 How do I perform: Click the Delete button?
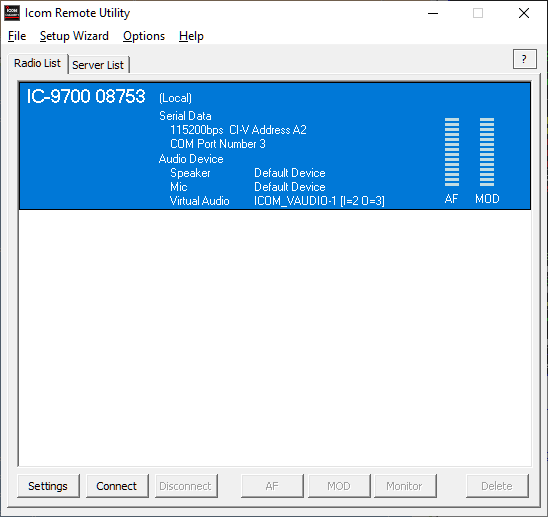click(497, 486)
